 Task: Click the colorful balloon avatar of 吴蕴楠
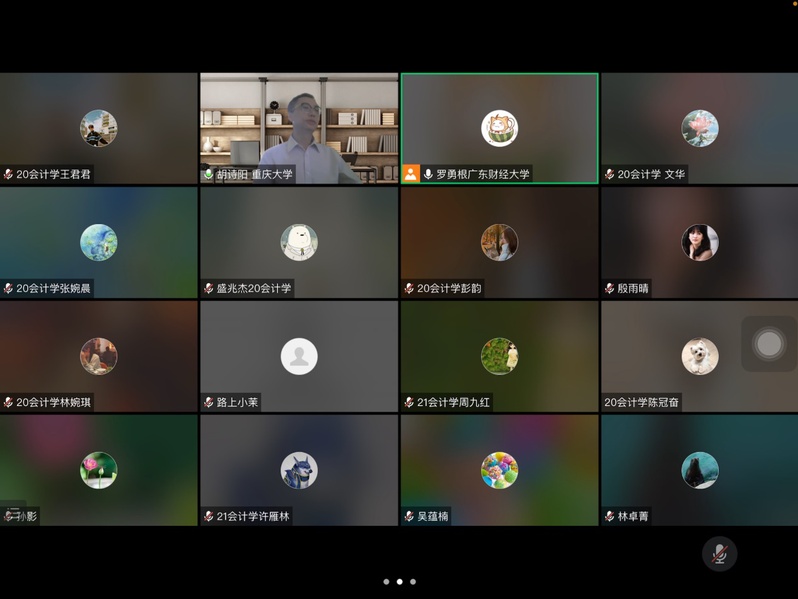point(499,470)
